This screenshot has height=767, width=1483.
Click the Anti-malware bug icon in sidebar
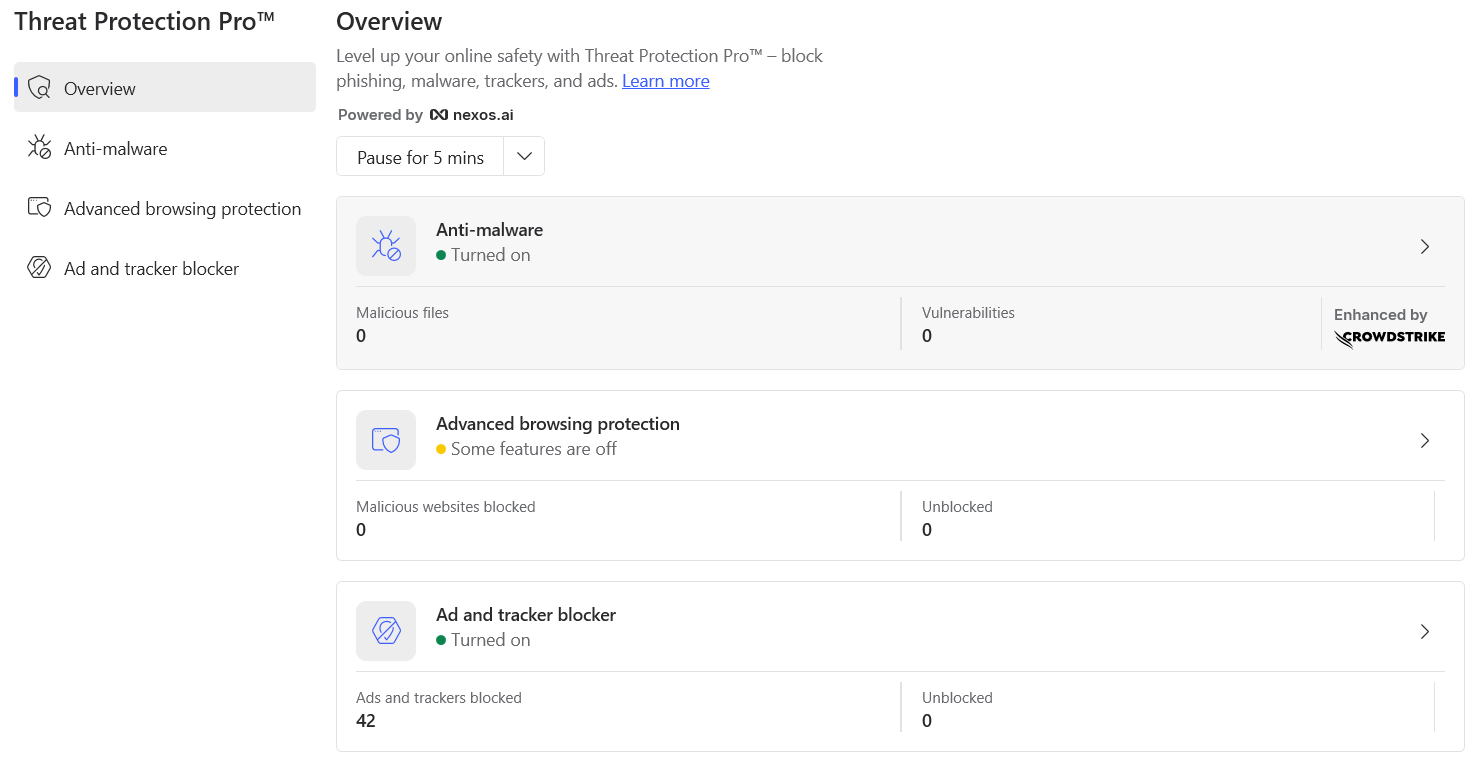(x=39, y=148)
